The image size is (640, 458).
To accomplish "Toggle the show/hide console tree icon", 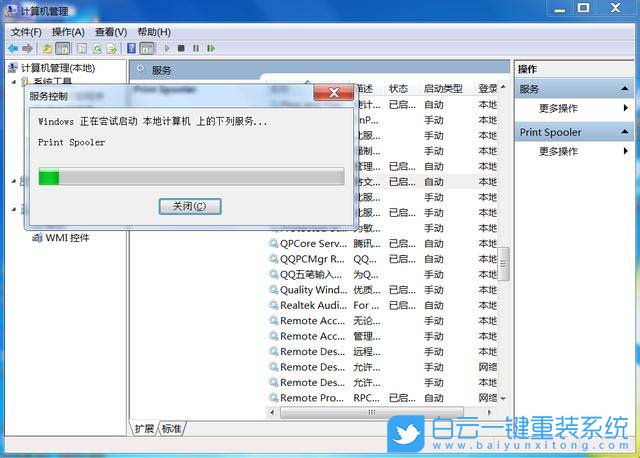I will 62,49.
